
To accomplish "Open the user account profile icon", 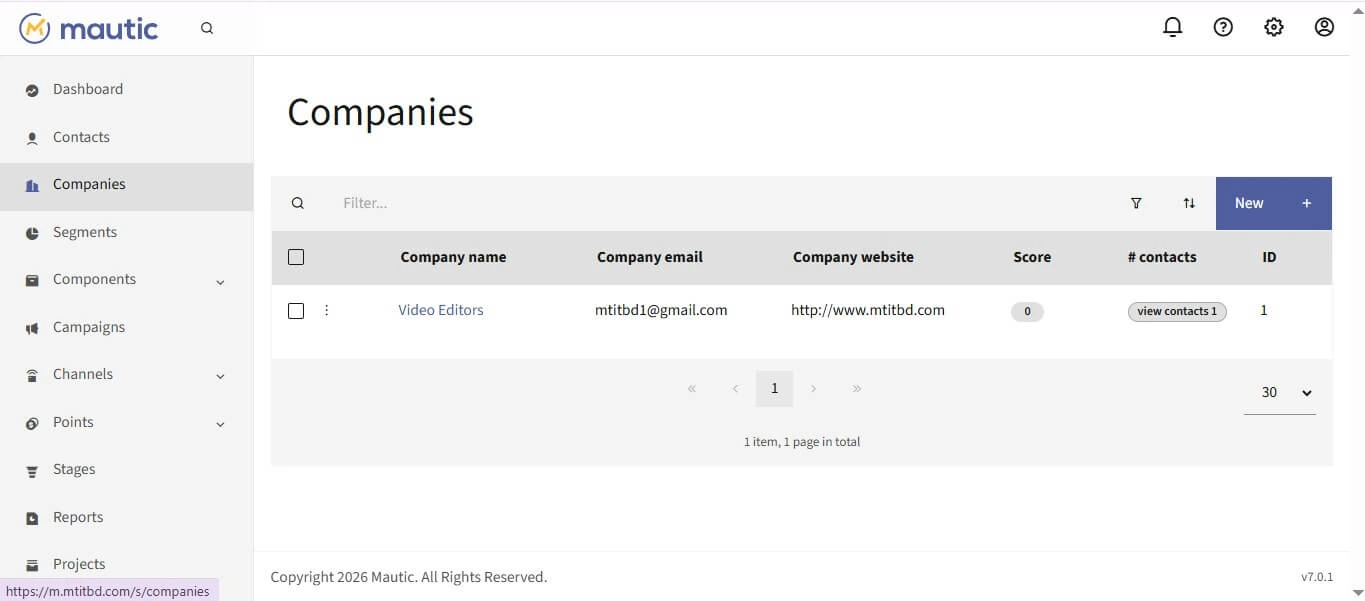I will pyautogui.click(x=1323, y=27).
